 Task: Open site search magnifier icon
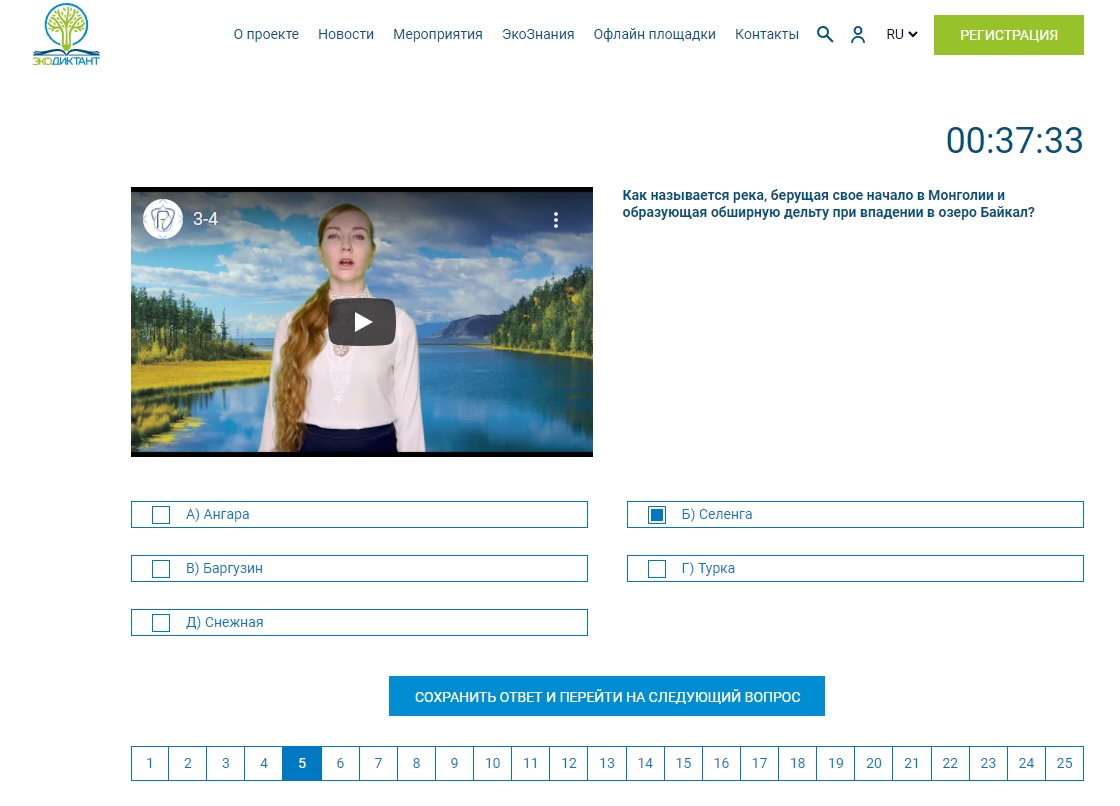pos(825,34)
